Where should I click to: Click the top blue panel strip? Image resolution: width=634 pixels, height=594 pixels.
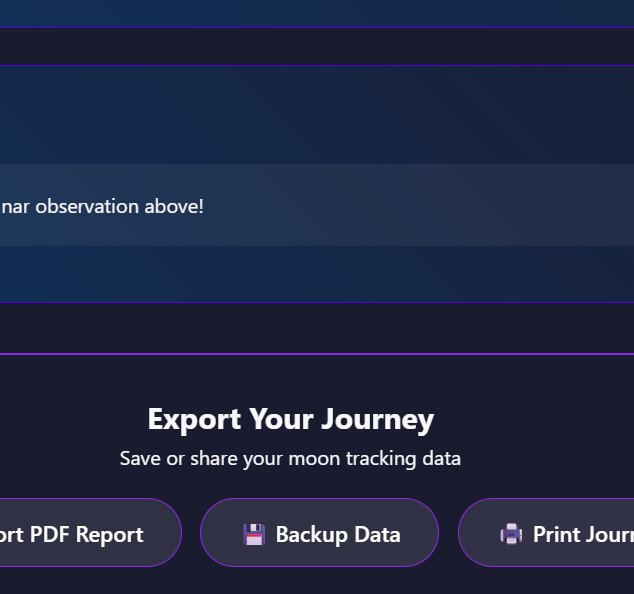point(300,12)
